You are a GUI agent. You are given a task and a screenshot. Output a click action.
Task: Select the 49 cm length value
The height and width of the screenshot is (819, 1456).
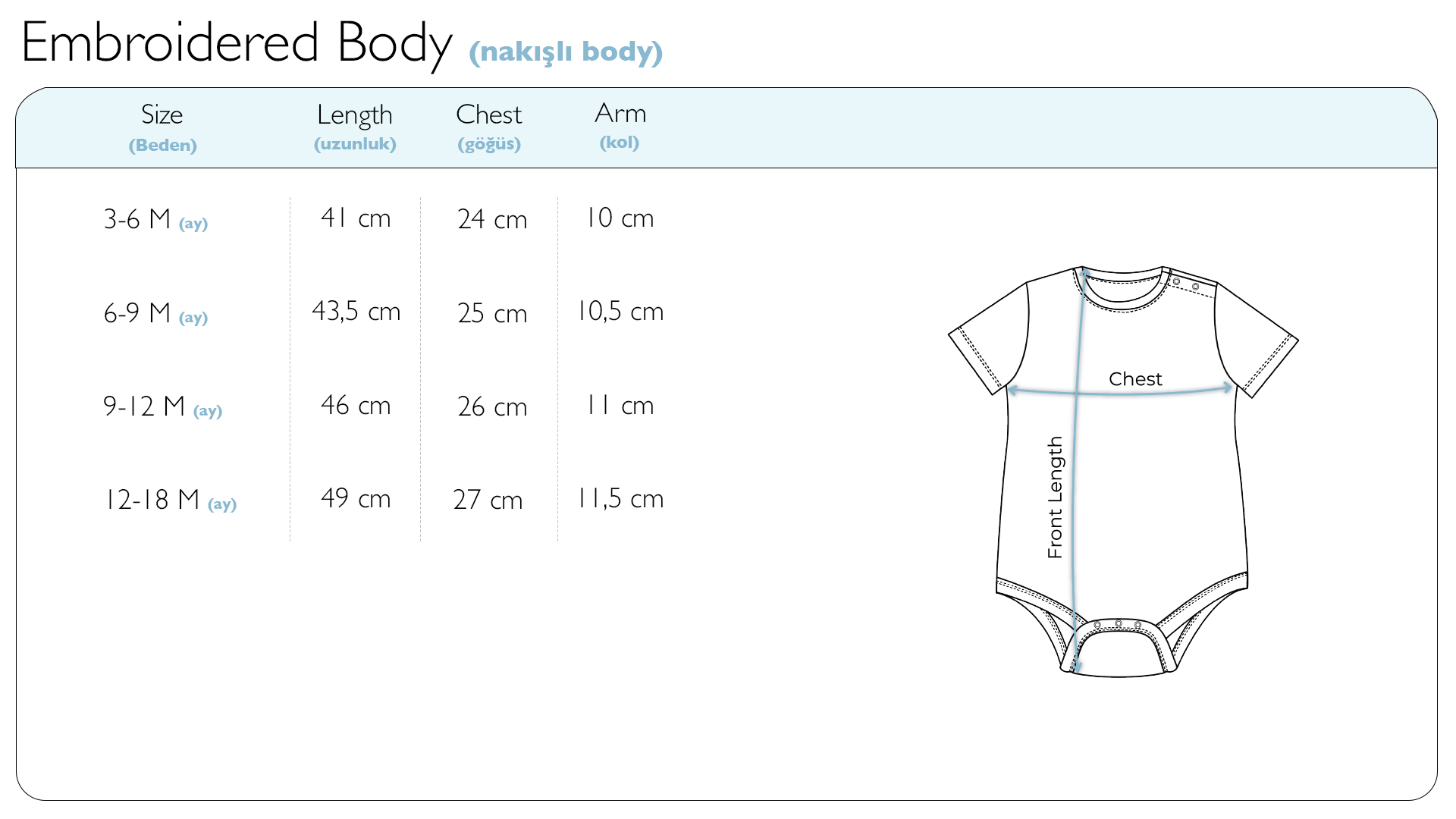(x=355, y=499)
